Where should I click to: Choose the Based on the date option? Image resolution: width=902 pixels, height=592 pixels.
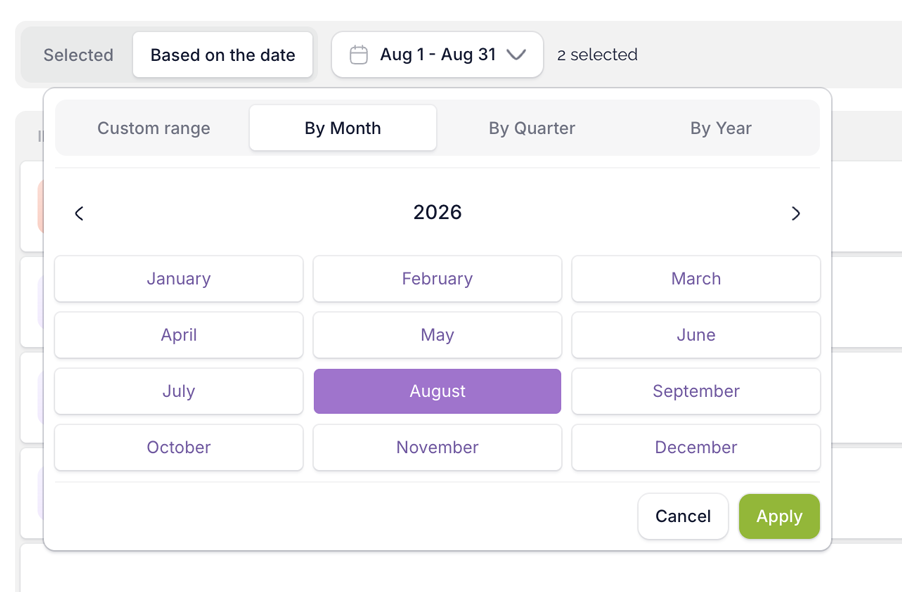pyautogui.click(x=223, y=55)
